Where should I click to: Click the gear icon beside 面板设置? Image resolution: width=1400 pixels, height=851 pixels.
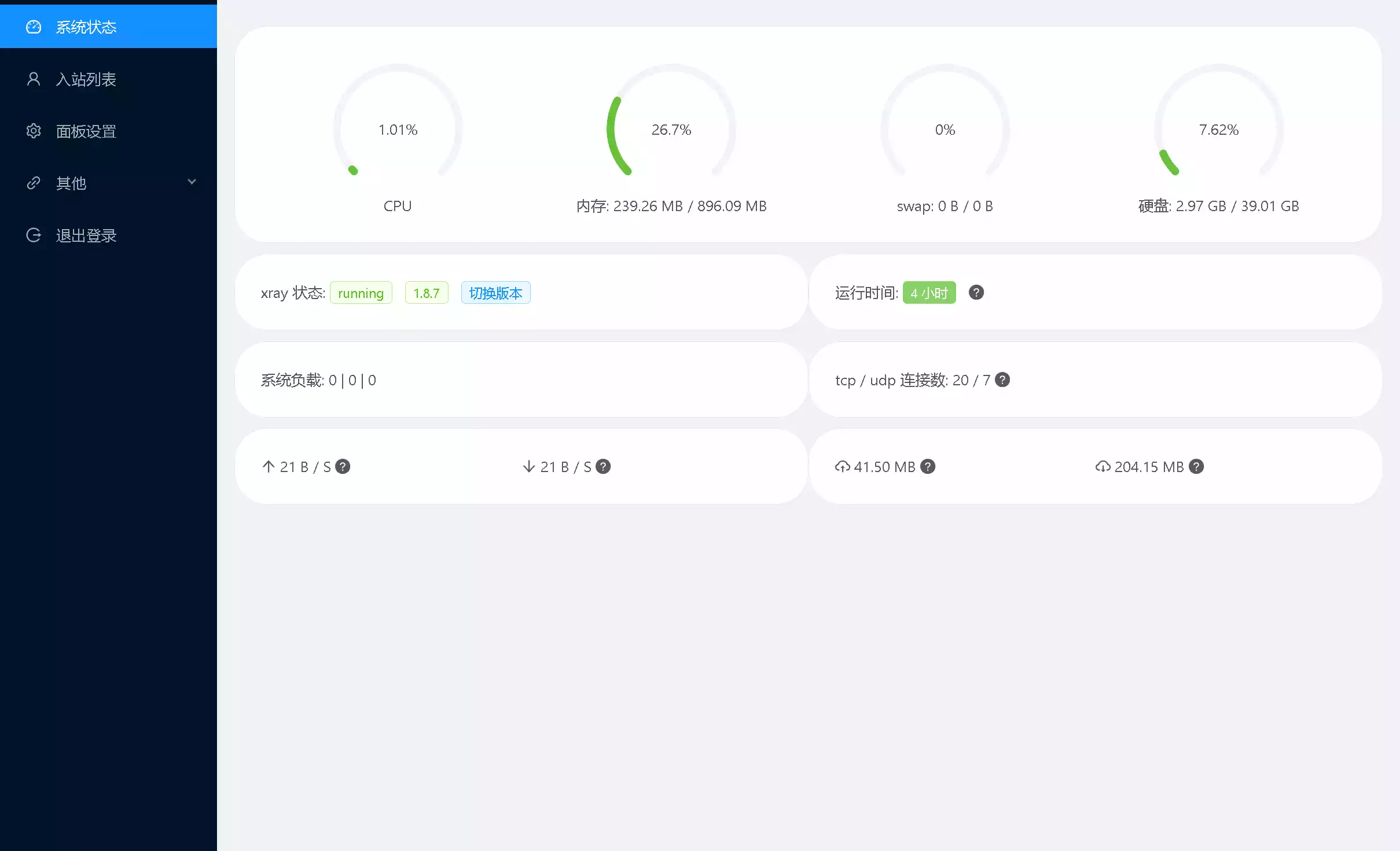[34, 131]
